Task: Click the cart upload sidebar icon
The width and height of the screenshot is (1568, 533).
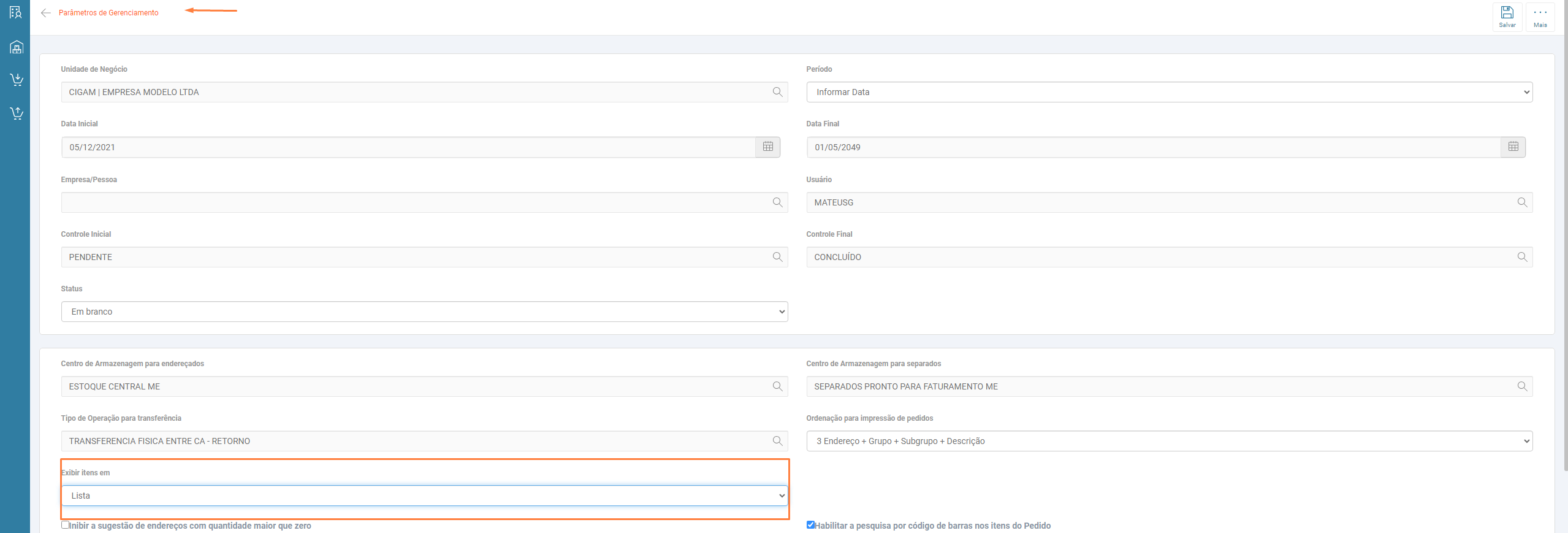Action: (17, 113)
